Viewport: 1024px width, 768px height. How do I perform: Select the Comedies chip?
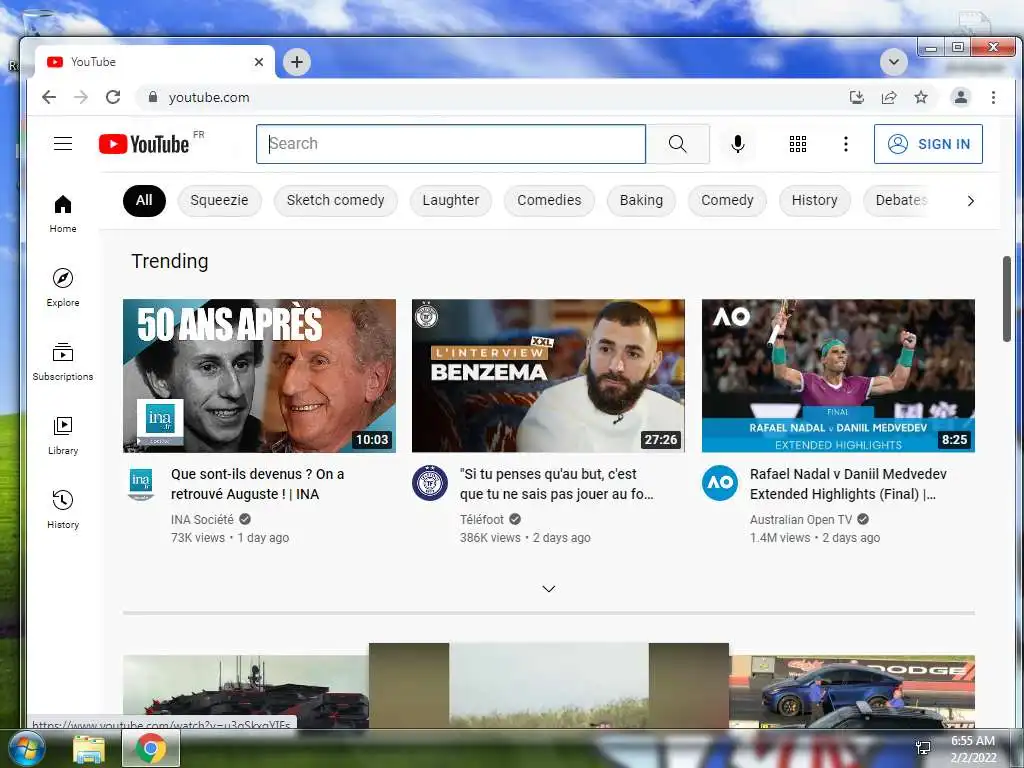pos(549,200)
